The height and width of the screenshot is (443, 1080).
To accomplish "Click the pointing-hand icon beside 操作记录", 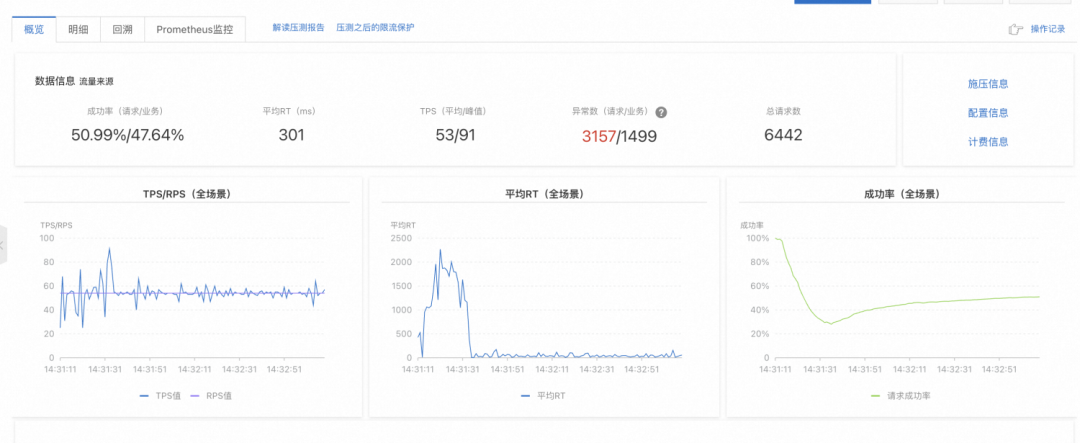I will coord(1015,29).
